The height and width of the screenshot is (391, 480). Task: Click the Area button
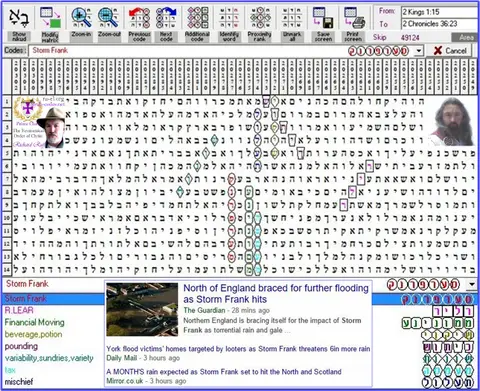coord(466,37)
